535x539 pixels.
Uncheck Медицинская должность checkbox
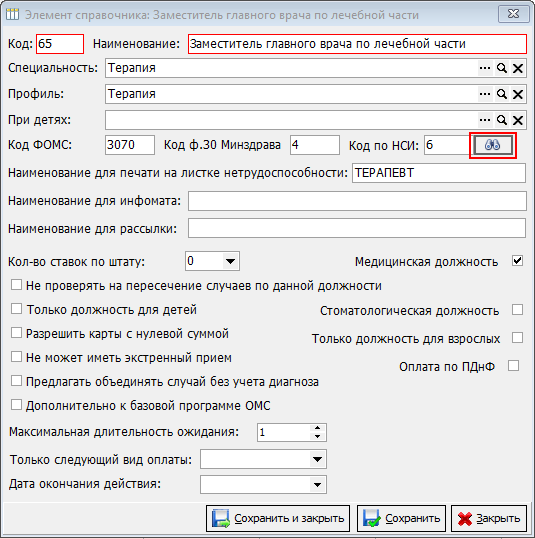517,261
